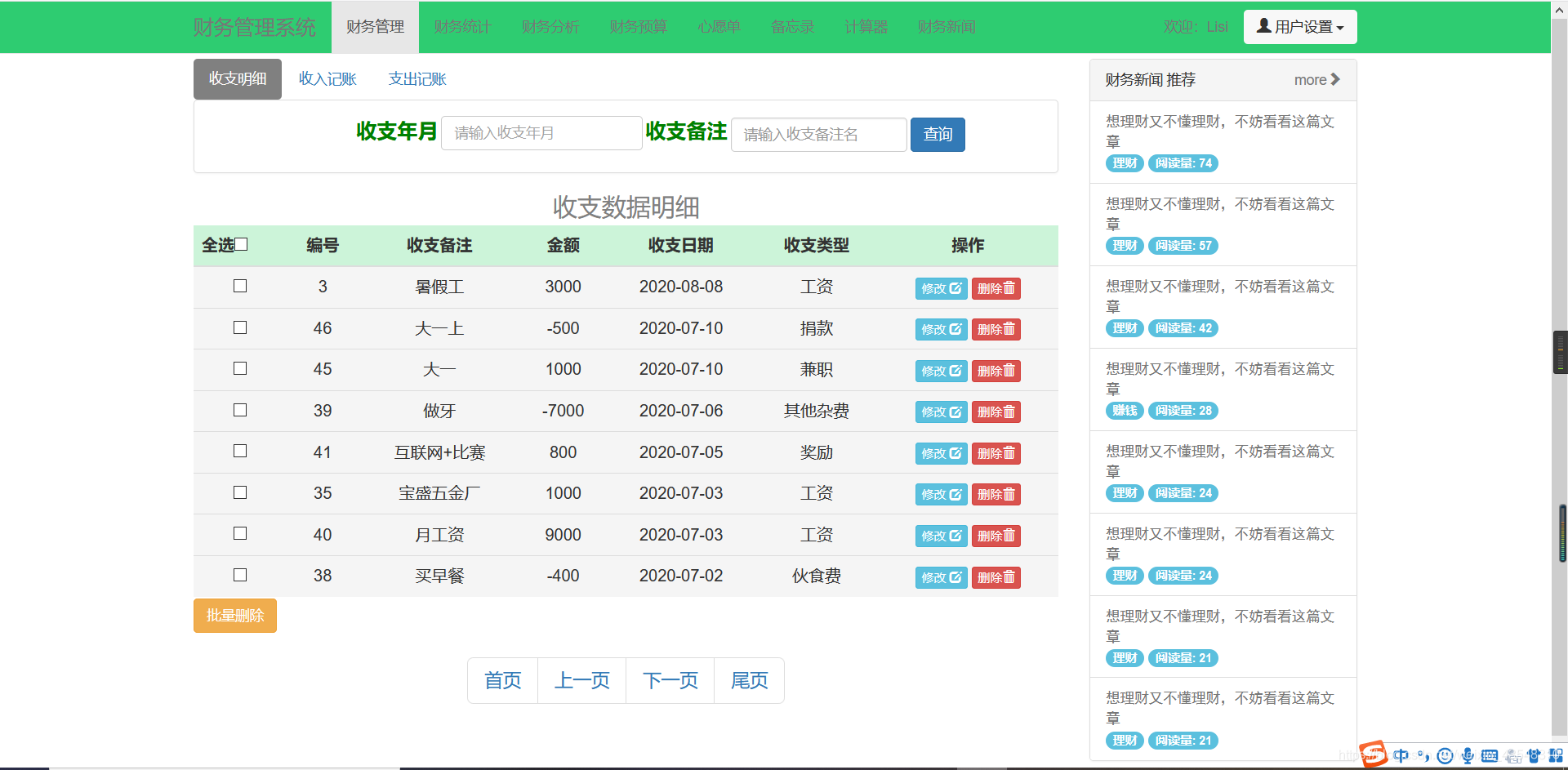
Task: Click the 查询 search button
Action: click(x=937, y=134)
